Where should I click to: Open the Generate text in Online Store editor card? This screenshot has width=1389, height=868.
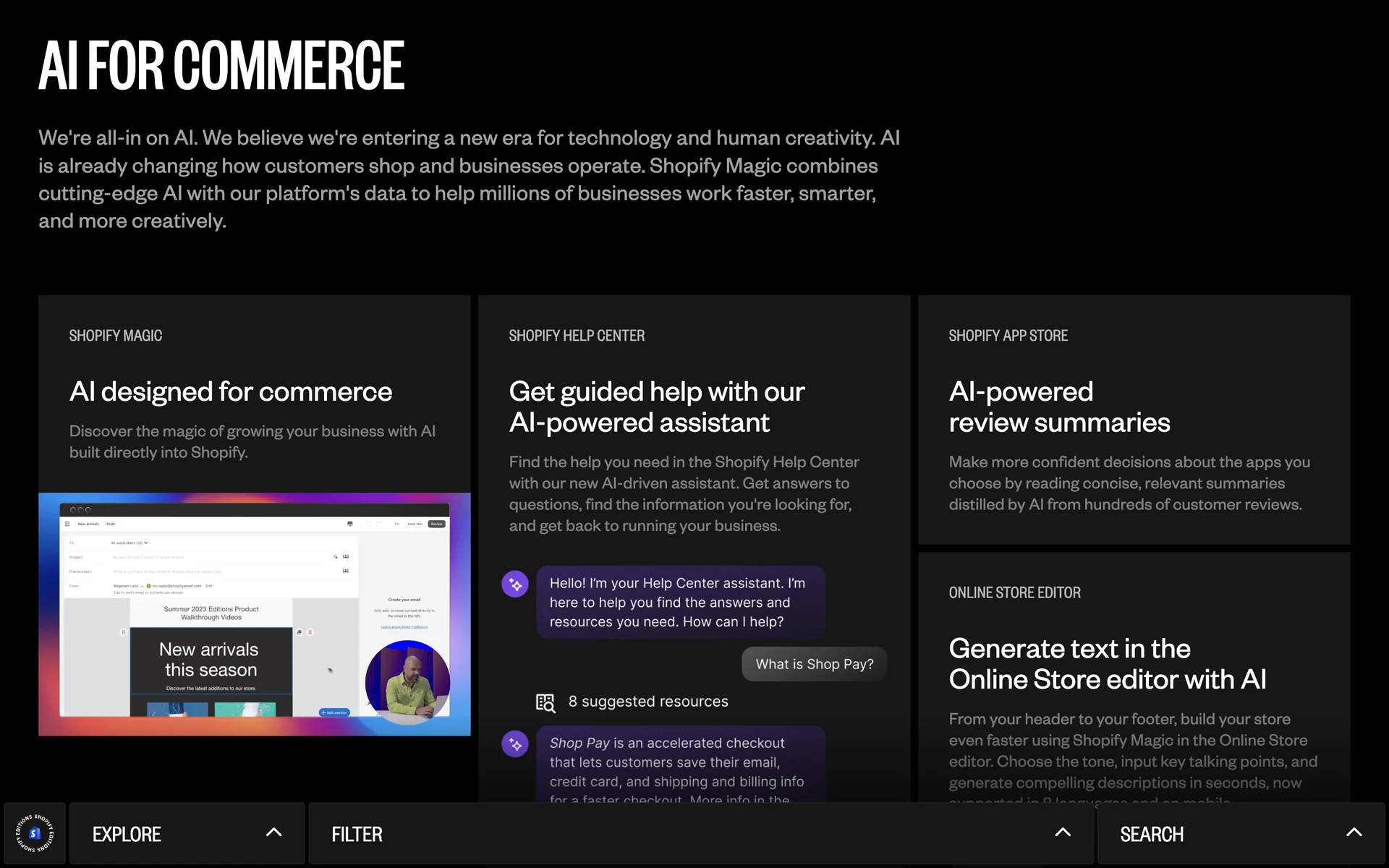tap(1107, 664)
